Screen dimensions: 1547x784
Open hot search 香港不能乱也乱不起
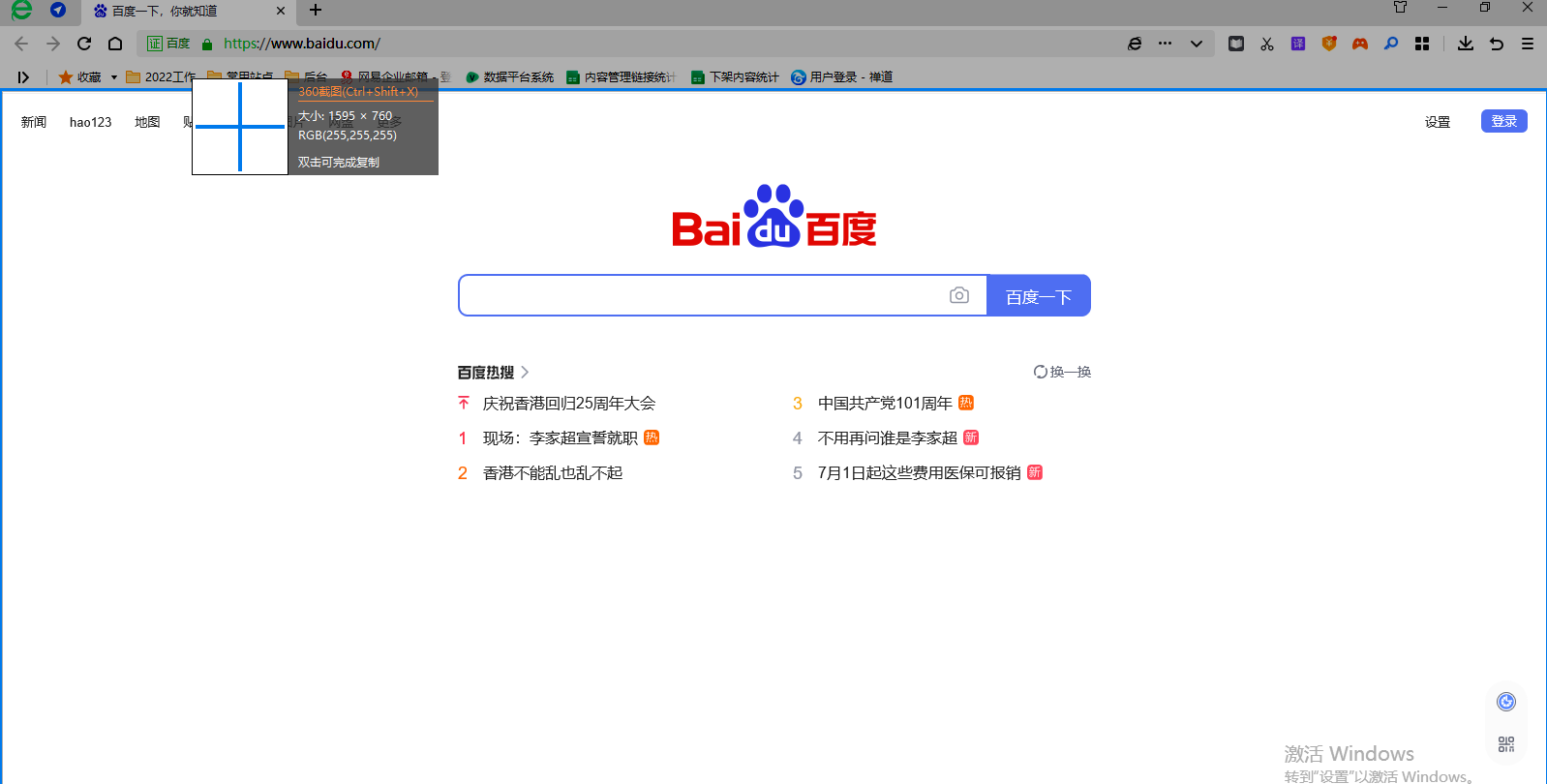pyautogui.click(x=553, y=473)
